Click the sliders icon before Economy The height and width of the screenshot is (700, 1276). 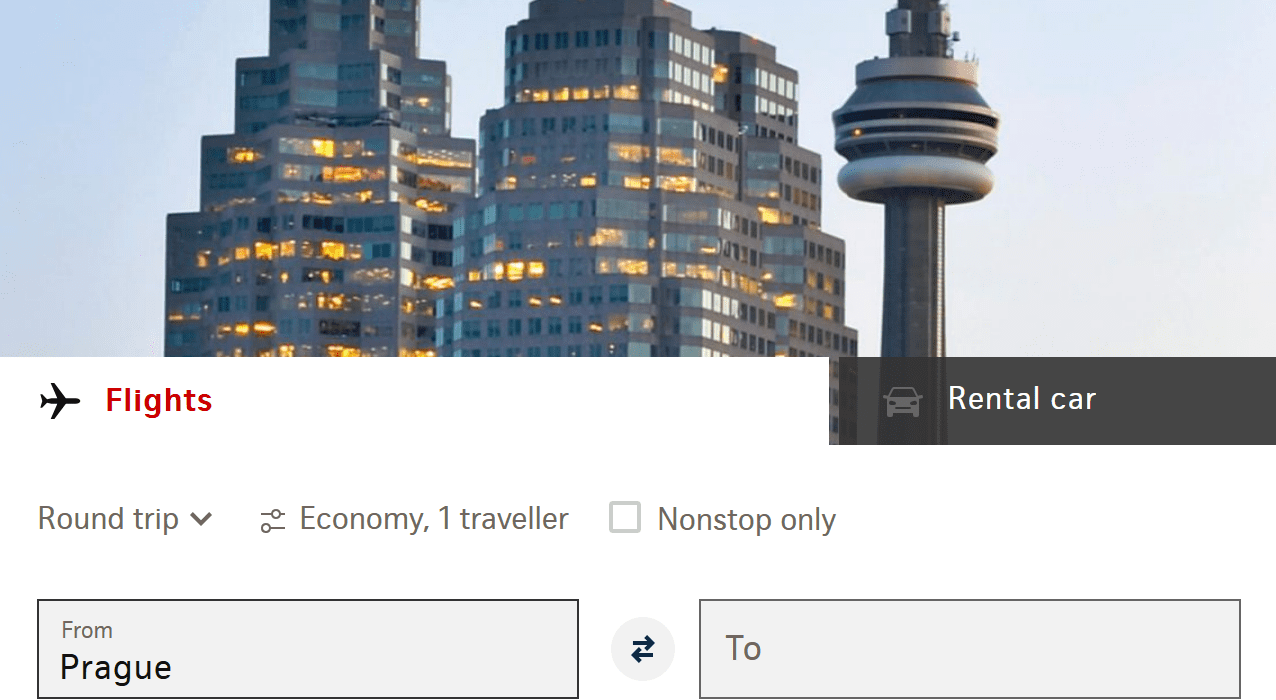tap(273, 520)
